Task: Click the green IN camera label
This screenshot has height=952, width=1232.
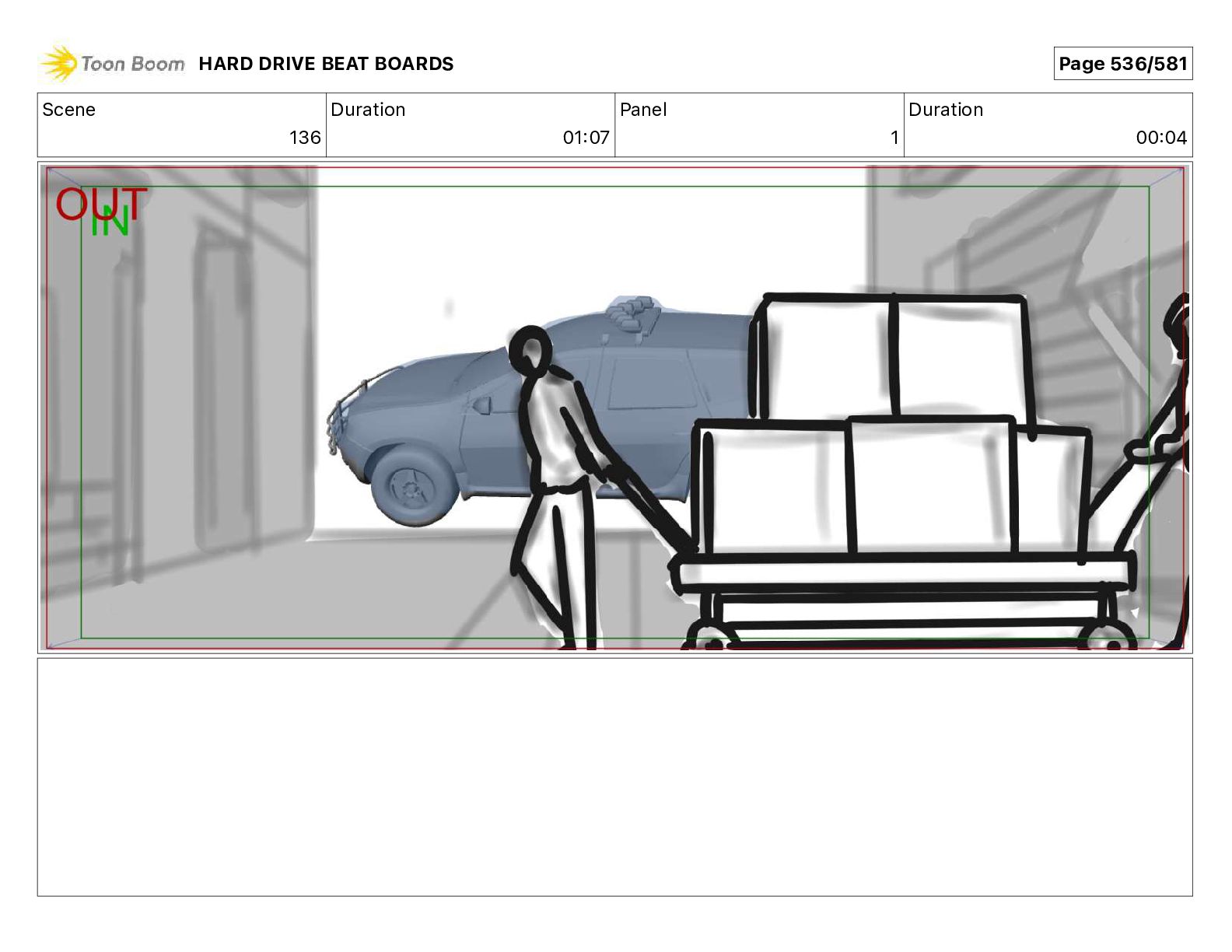Action: (x=110, y=222)
